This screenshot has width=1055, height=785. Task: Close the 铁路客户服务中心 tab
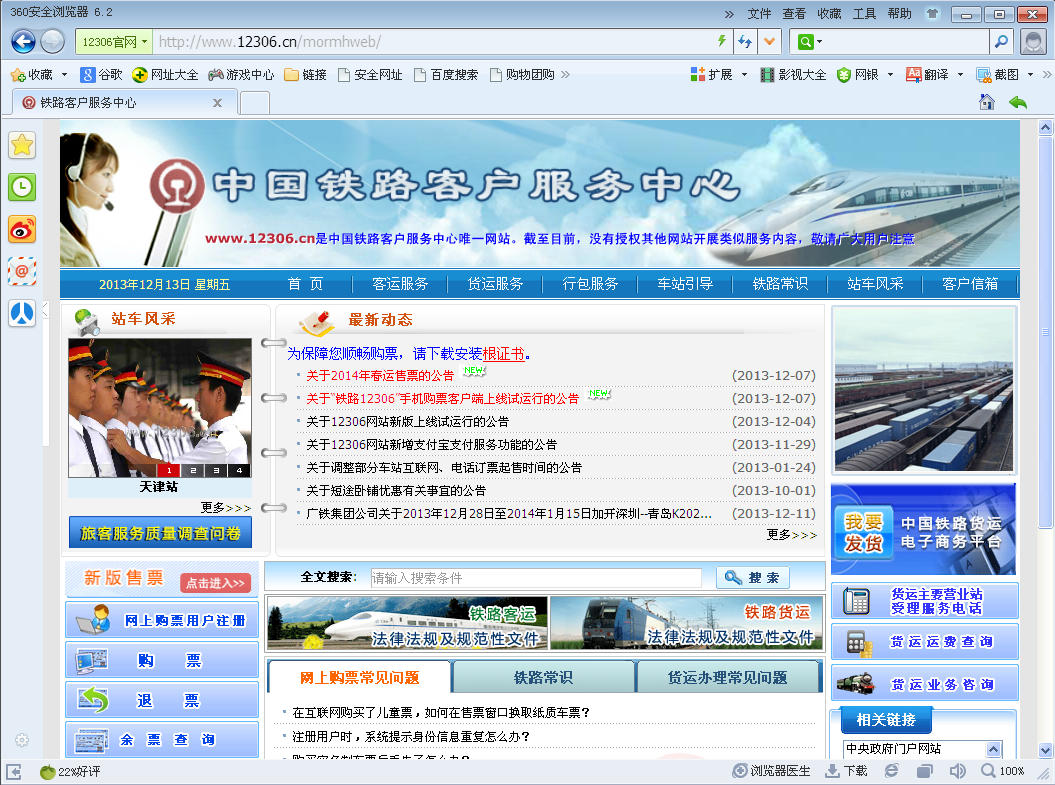coord(217,103)
